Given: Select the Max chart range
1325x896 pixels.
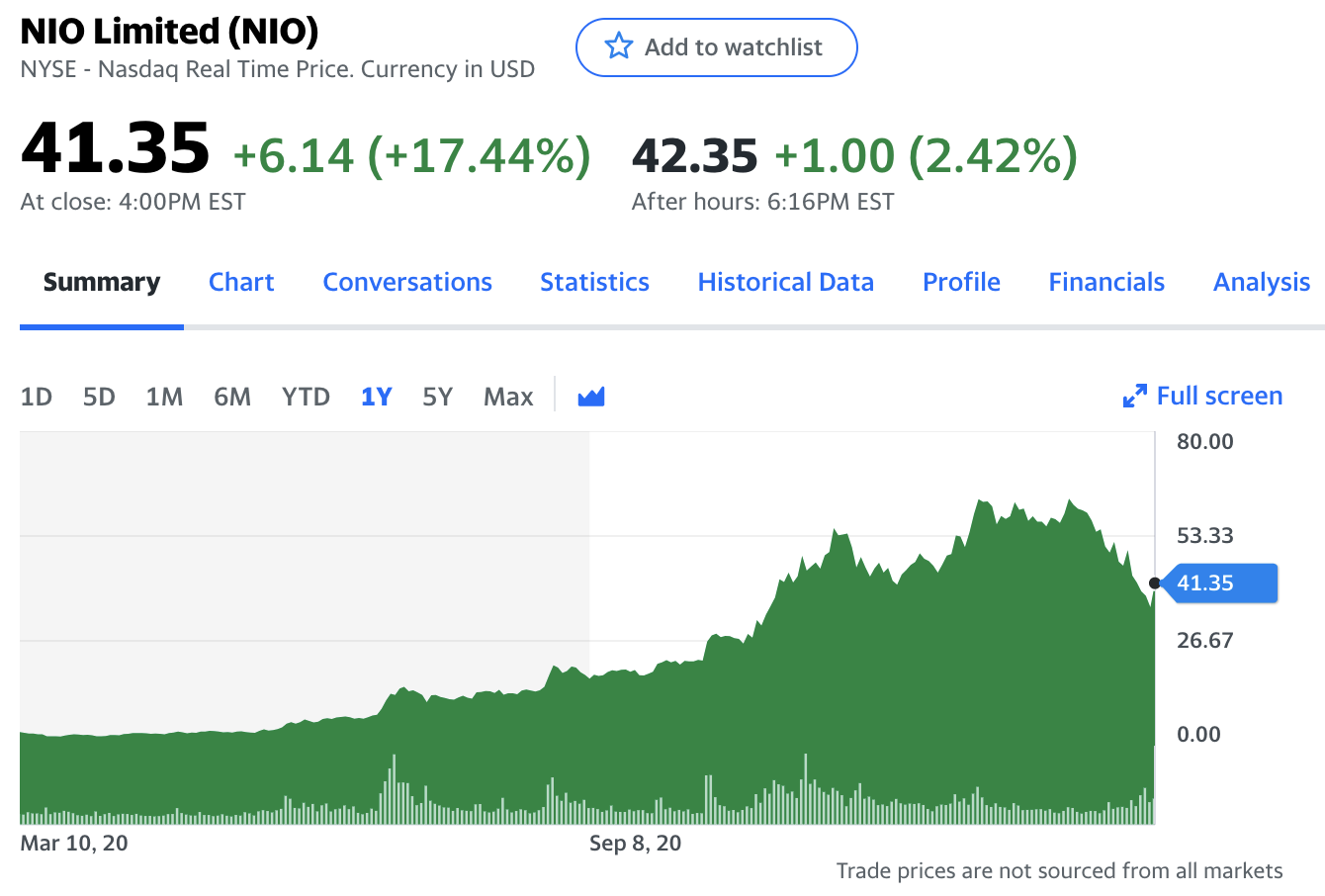Looking at the screenshot, I should 508,397.
